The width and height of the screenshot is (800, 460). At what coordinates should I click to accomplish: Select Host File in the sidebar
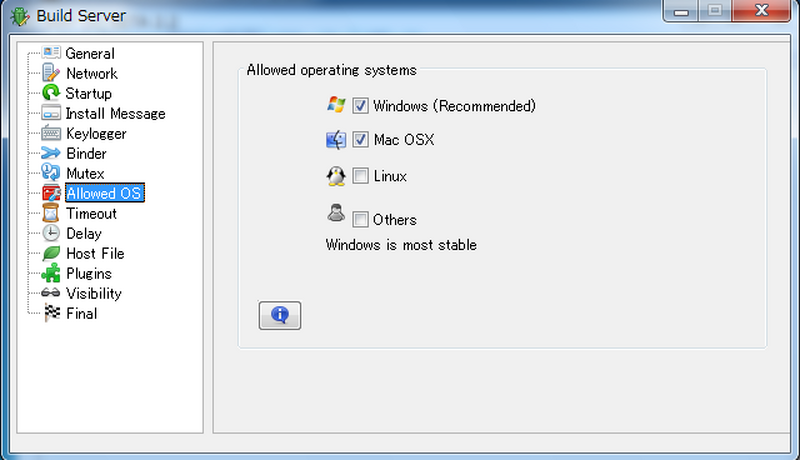(95, 254)
